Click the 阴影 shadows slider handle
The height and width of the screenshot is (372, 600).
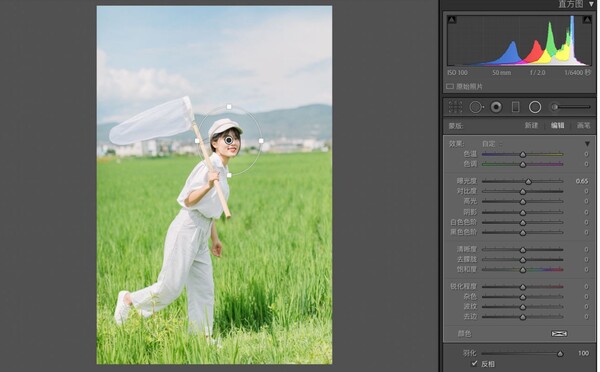tap(523, 212)
